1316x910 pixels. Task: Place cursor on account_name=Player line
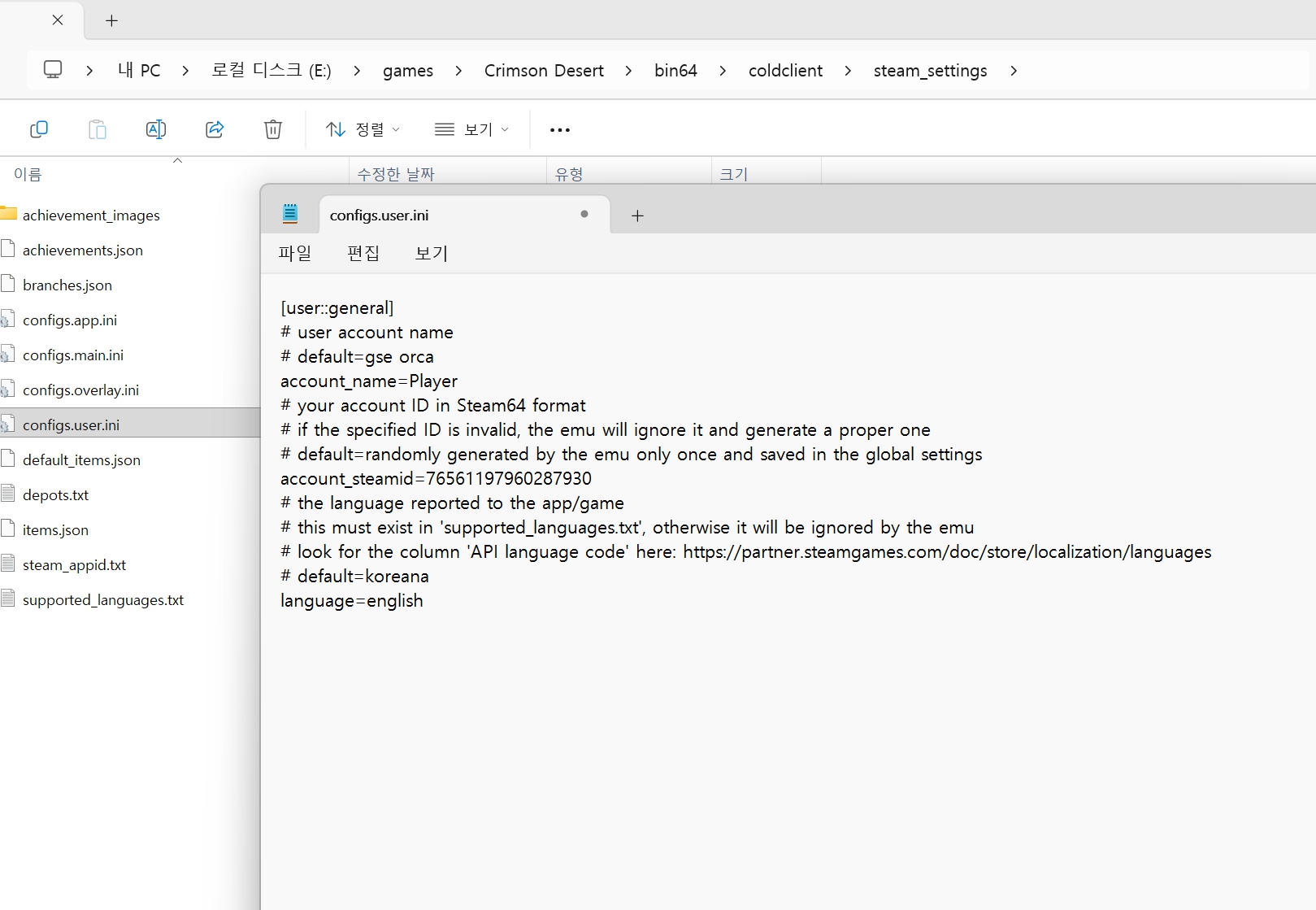(369, 381)
